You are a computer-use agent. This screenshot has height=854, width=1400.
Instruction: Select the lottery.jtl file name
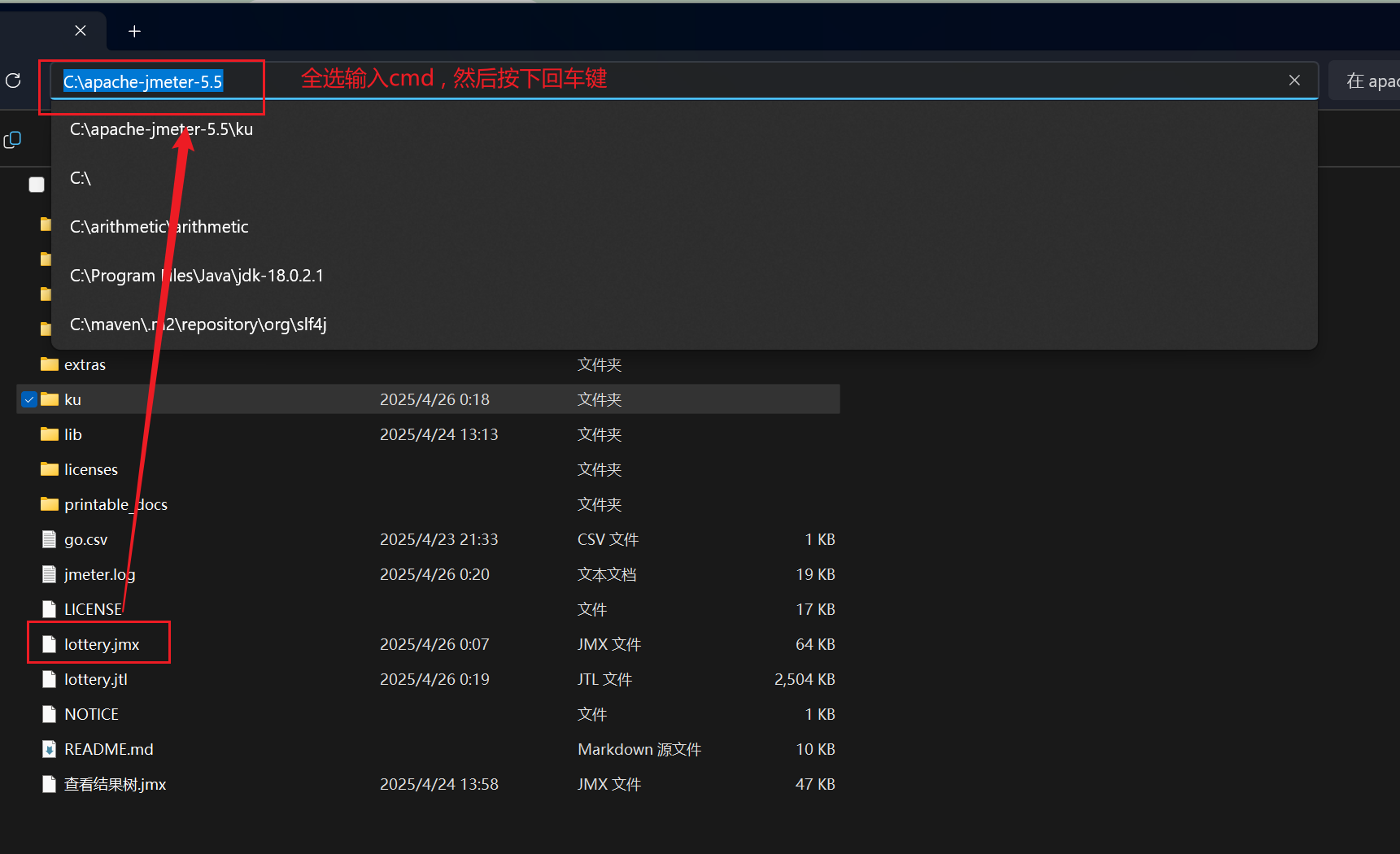coord(96,679)
